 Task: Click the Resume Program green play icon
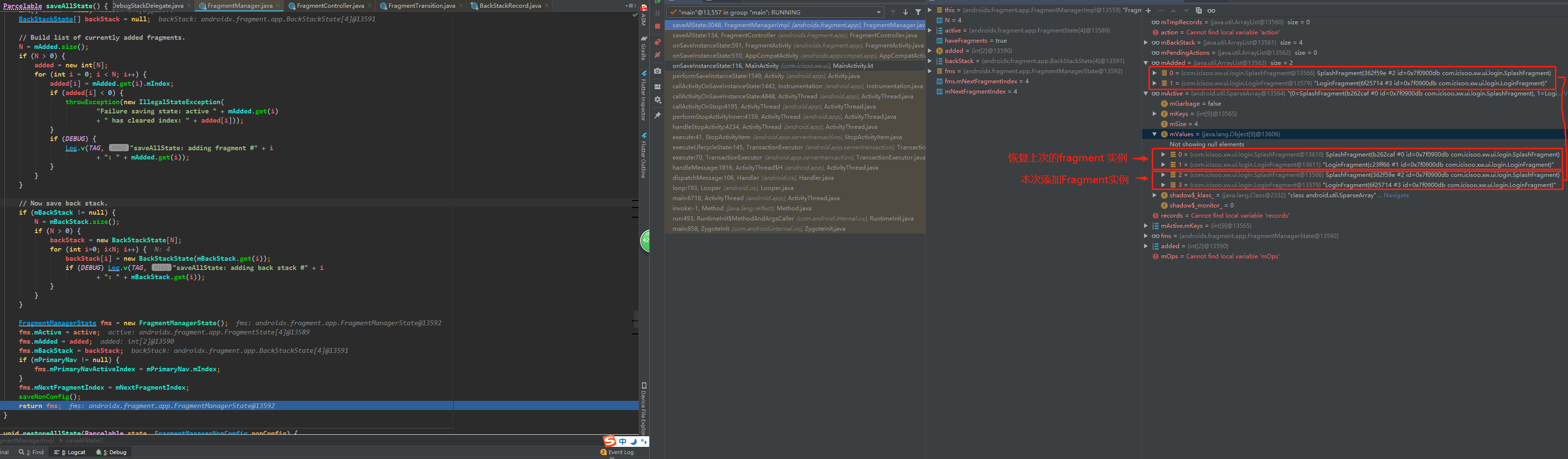pos(658,2)
